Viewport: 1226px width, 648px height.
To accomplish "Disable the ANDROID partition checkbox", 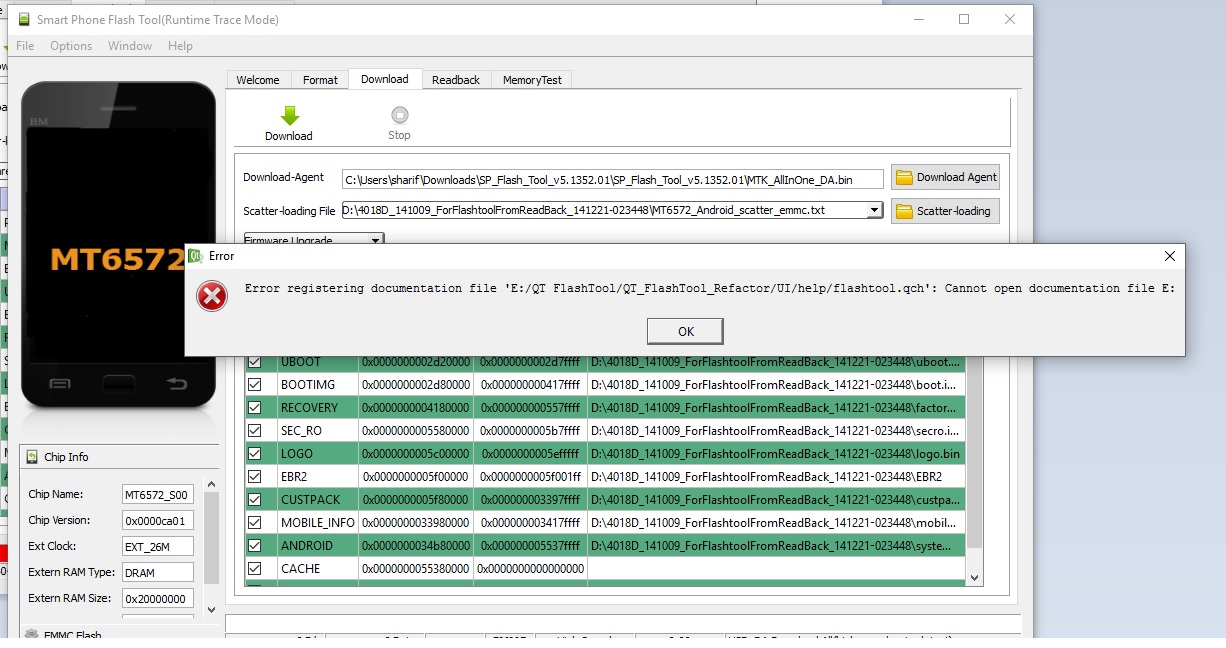I will click(255, 546).
